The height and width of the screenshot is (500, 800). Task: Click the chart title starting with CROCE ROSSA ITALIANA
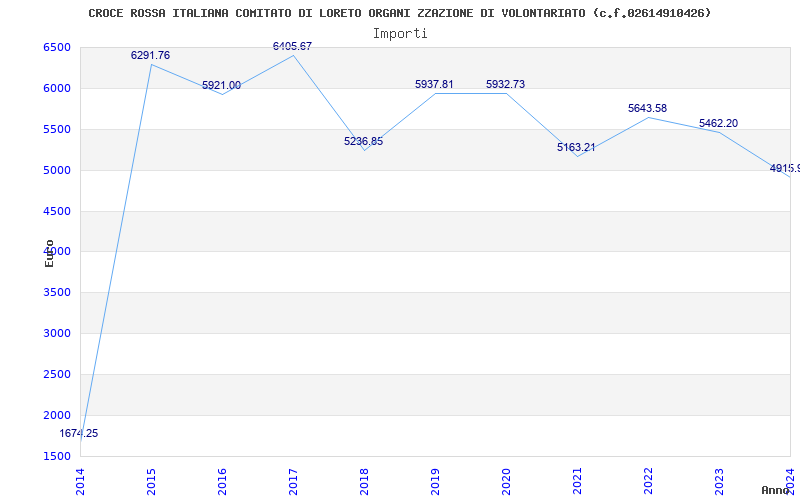tap(399, 13)
